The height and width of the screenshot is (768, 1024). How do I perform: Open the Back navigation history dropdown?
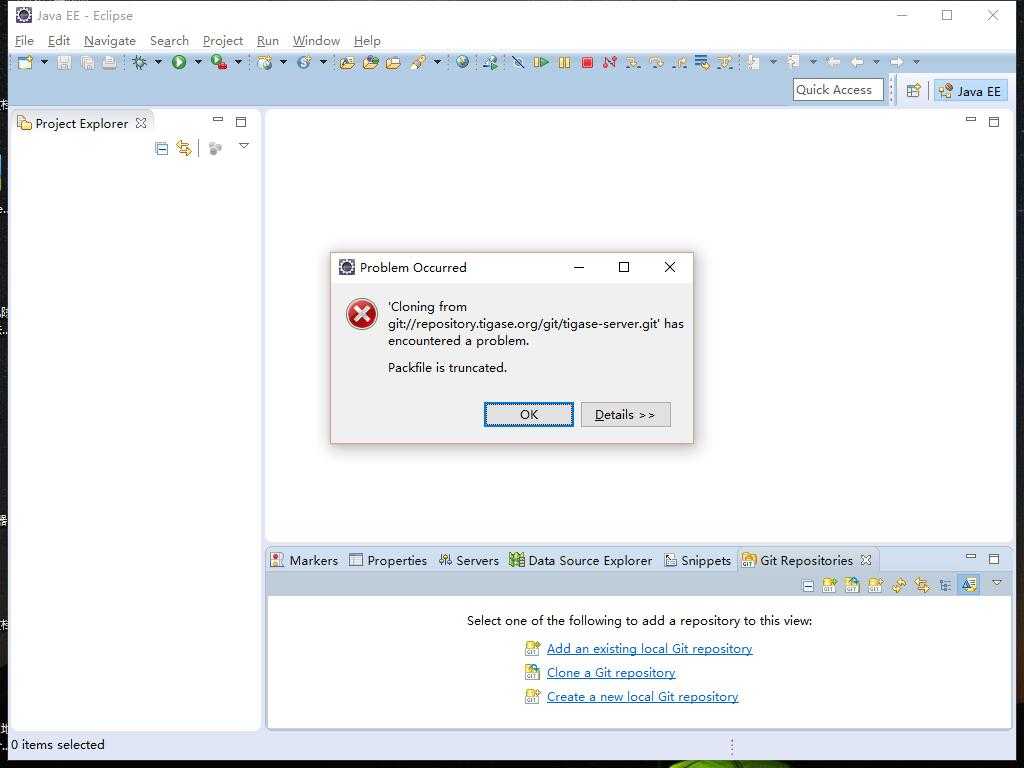876,62
